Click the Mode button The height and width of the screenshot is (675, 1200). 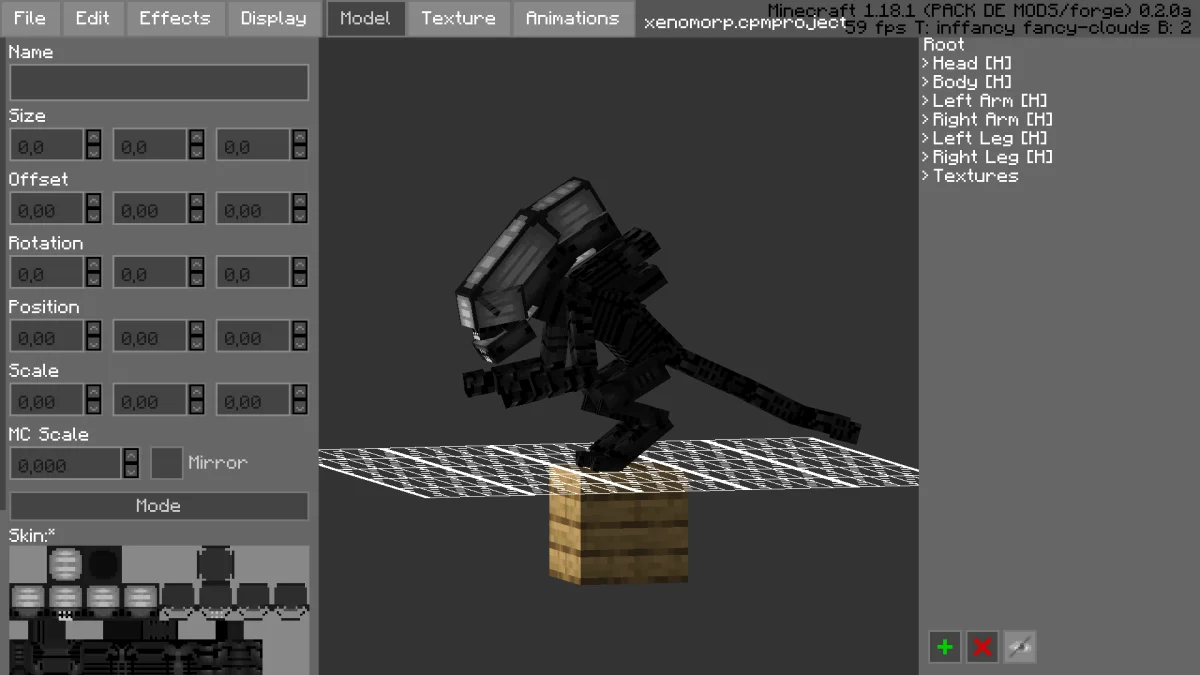click(x=159, y=506)
